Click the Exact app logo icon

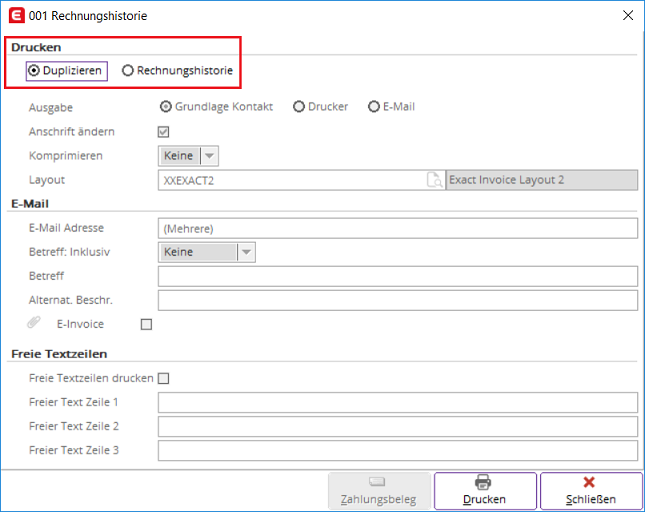16,16
